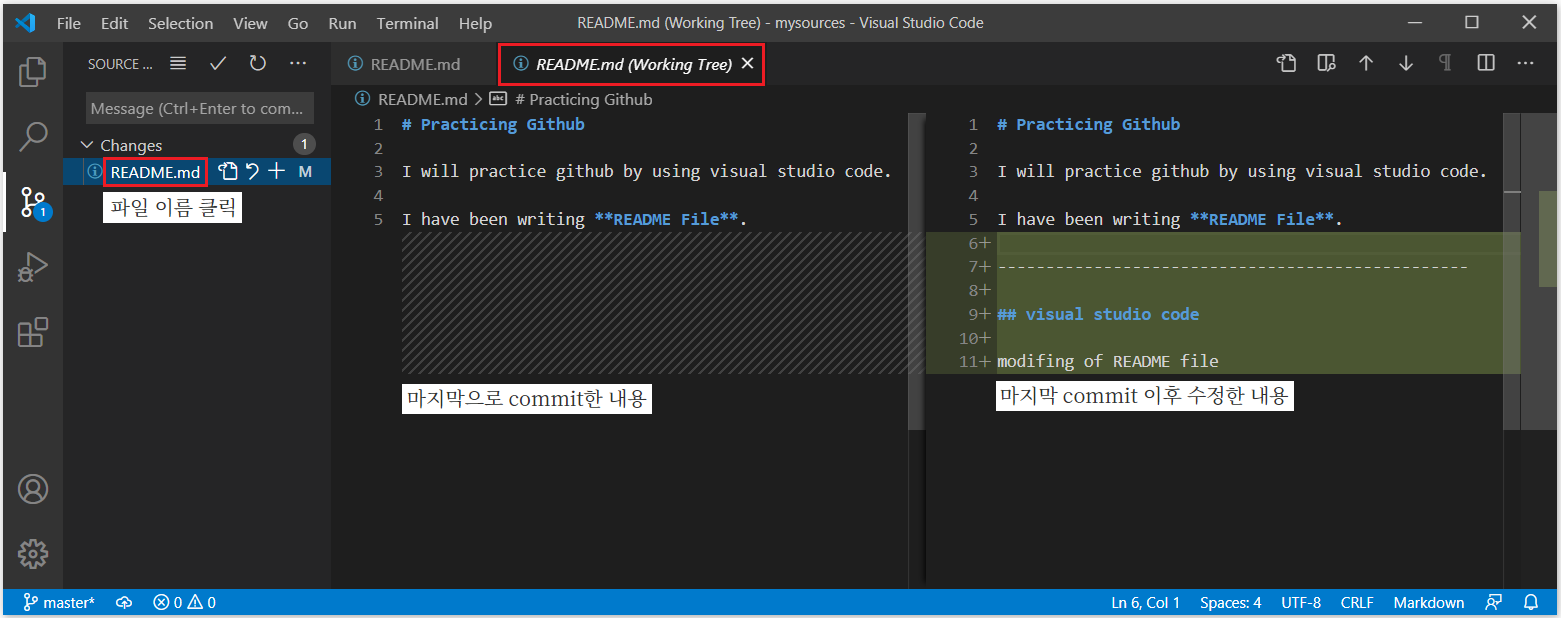Screen dimensions: 1561x618
Task: Click '# Practicing Github' heading in left editor
Action: pos(493,125)
